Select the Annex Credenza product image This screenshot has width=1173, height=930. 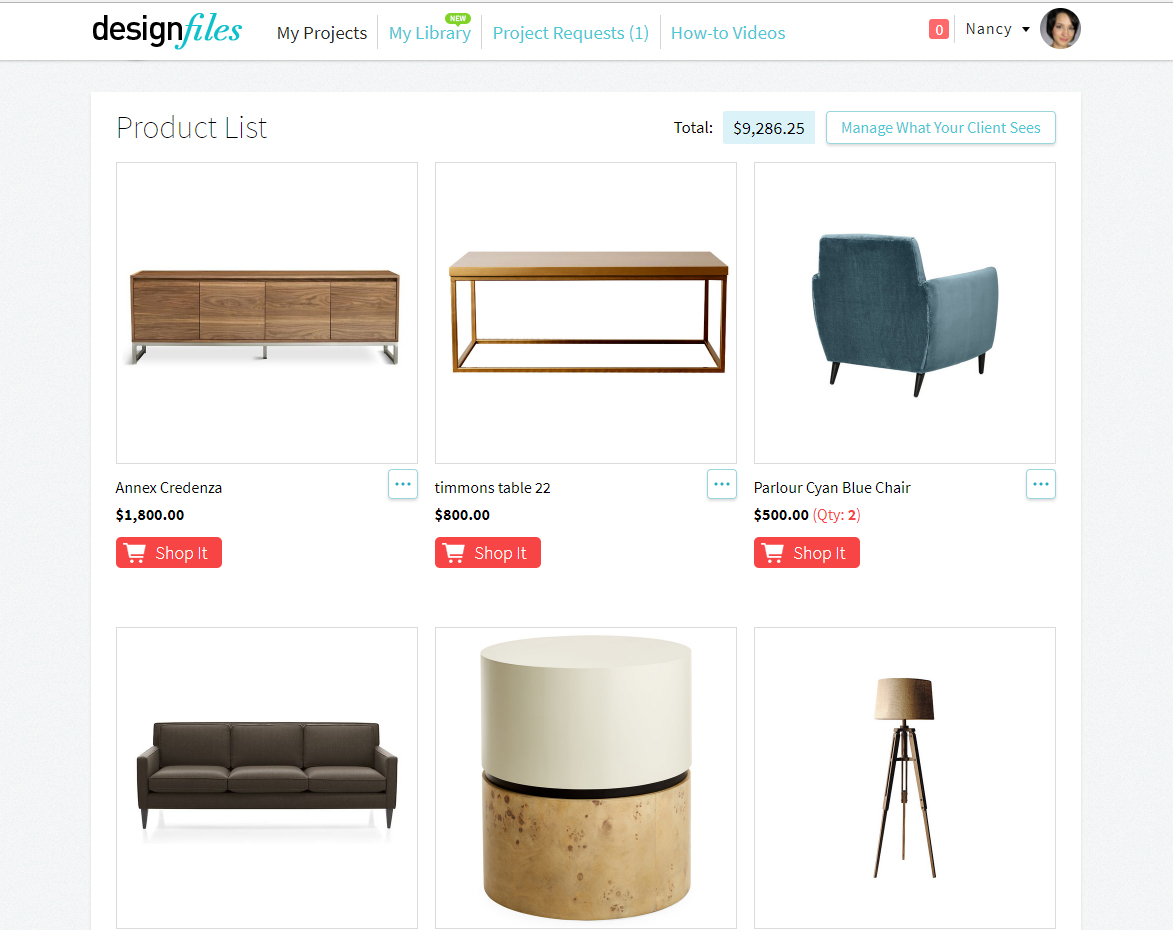[266, 313]
